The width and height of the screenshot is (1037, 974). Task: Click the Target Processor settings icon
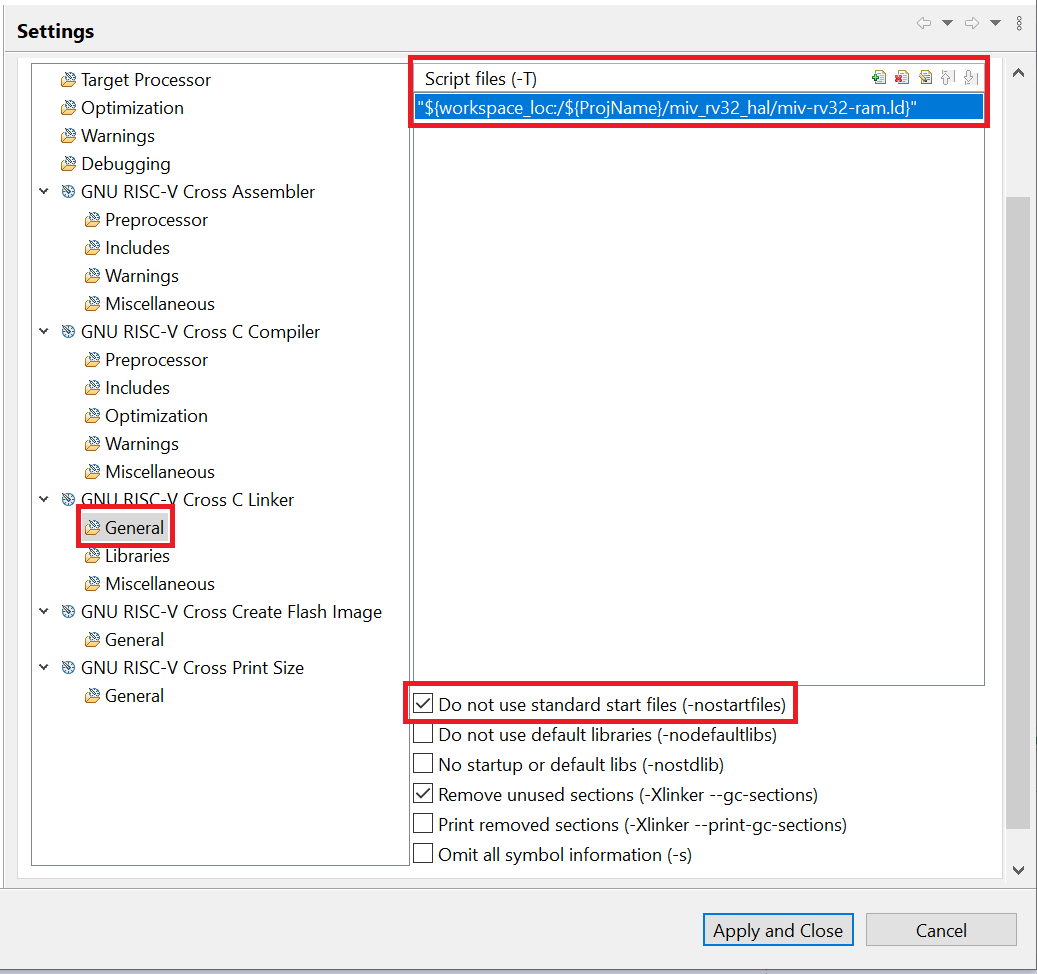pyautogui.click(x=68, y=80)
